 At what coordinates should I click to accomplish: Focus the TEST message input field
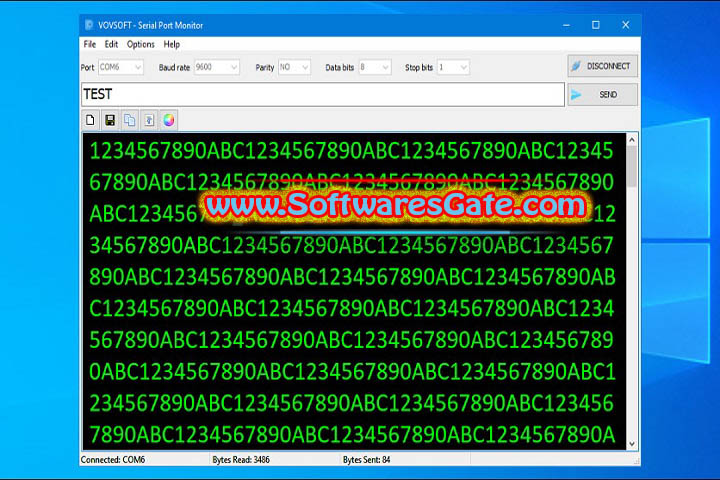[323, 94]
